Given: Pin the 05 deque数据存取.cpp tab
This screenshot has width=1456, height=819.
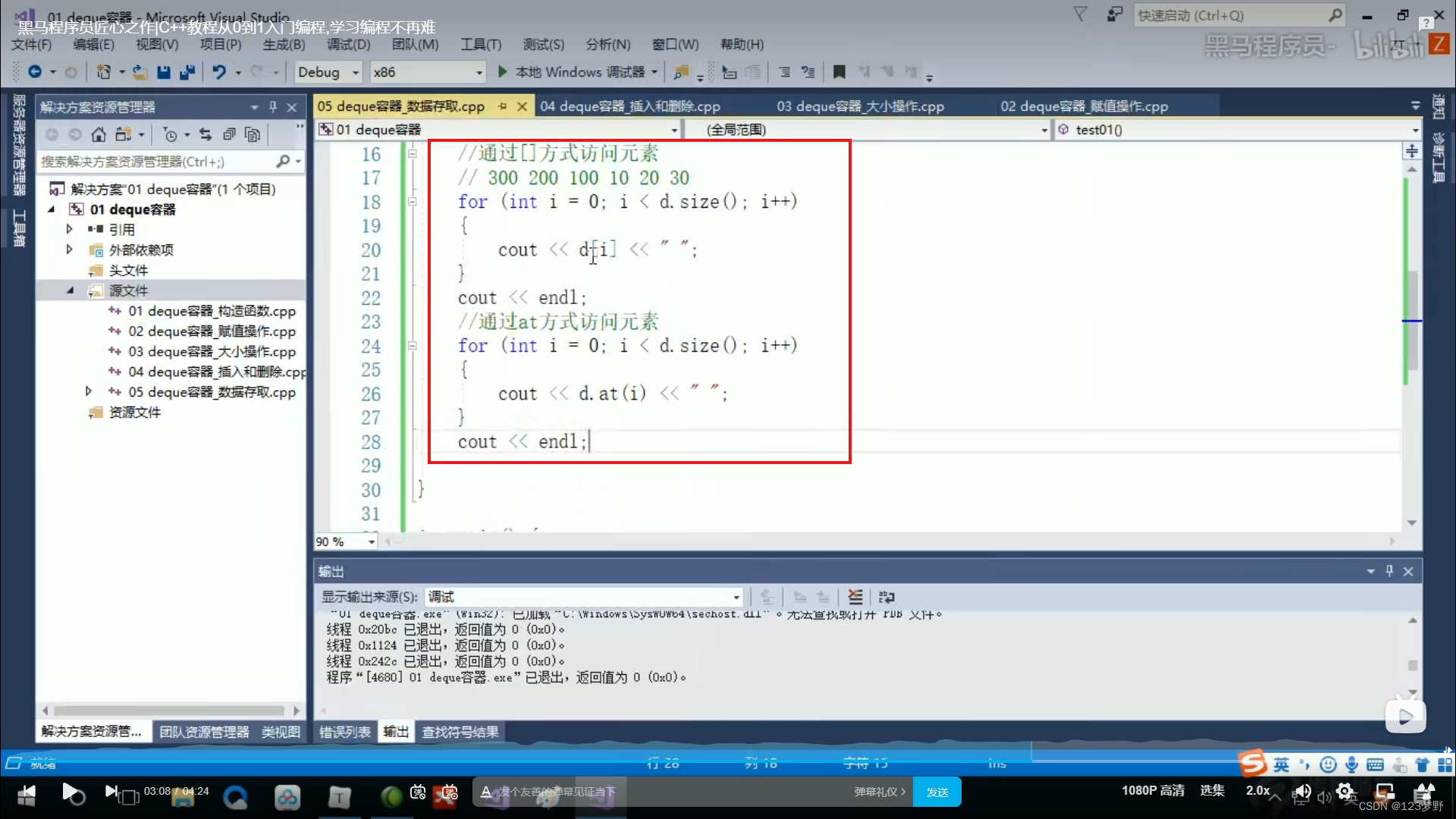Looking at the screenshot, I should (x=502, y=107).
